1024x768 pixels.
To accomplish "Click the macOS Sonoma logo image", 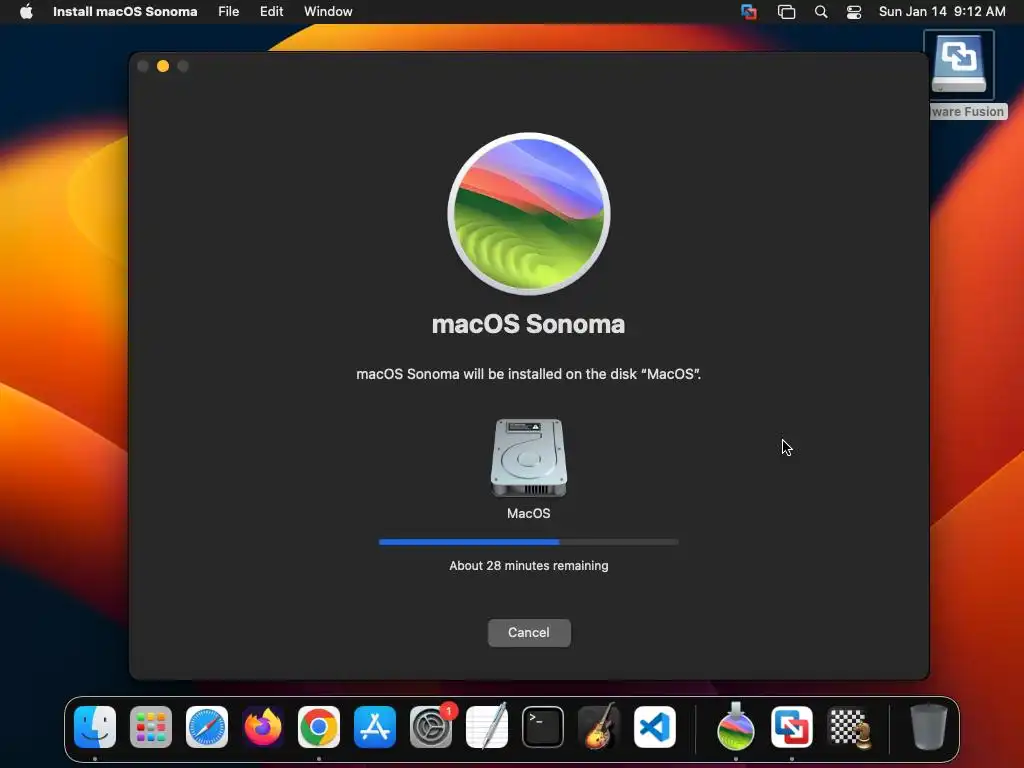I will point(529,214).
